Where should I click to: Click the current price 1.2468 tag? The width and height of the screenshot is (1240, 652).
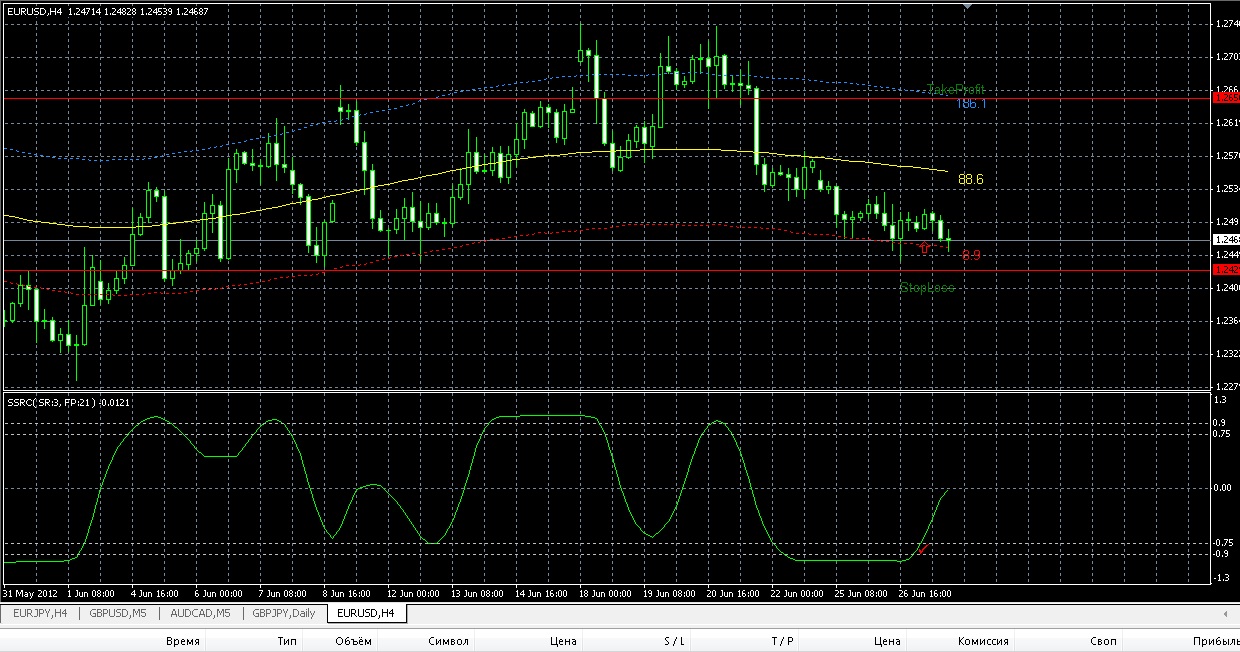tap(1226, 240)
